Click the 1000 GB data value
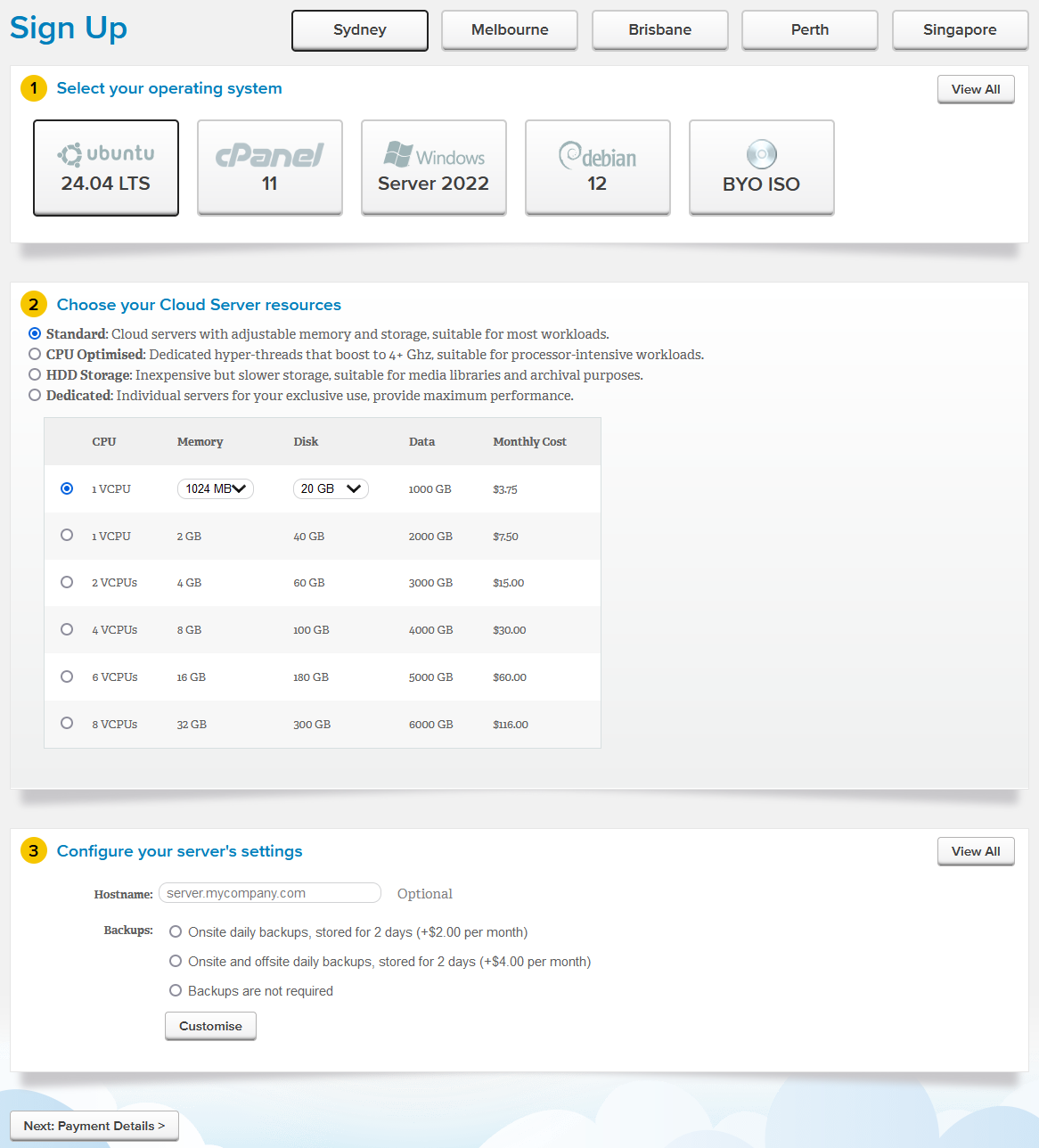This screenshot has width=1039, height=1148. (x=430, y=489)
